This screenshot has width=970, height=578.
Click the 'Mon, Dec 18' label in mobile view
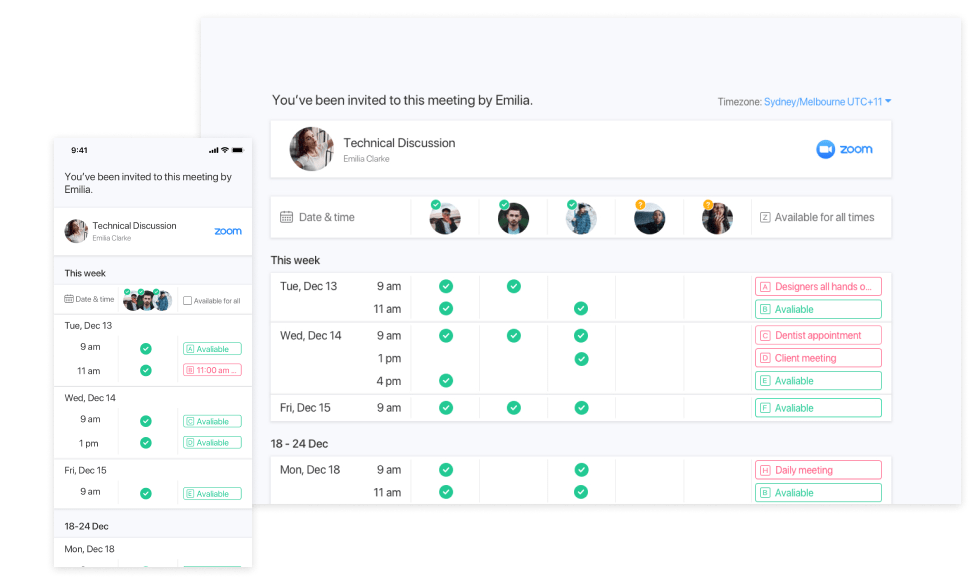(89, 549)
